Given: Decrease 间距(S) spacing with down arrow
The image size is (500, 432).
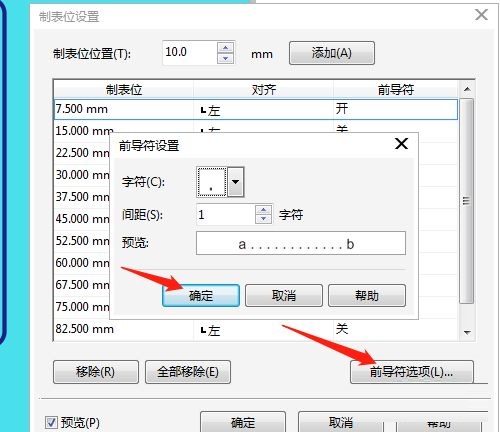Looking at the screenshot, I should pyautogui.click(x=264, y=219).
